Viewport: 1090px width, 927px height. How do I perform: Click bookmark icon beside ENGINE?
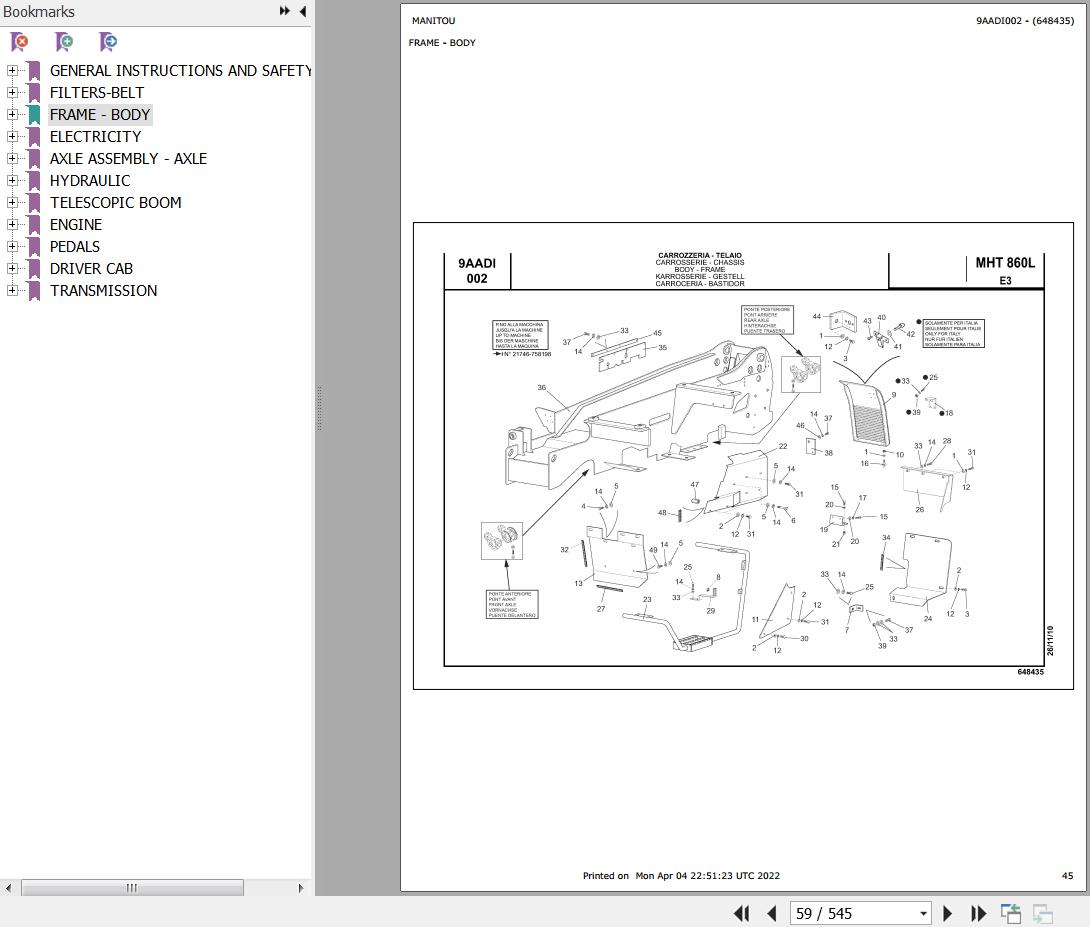tap(34, 224)
